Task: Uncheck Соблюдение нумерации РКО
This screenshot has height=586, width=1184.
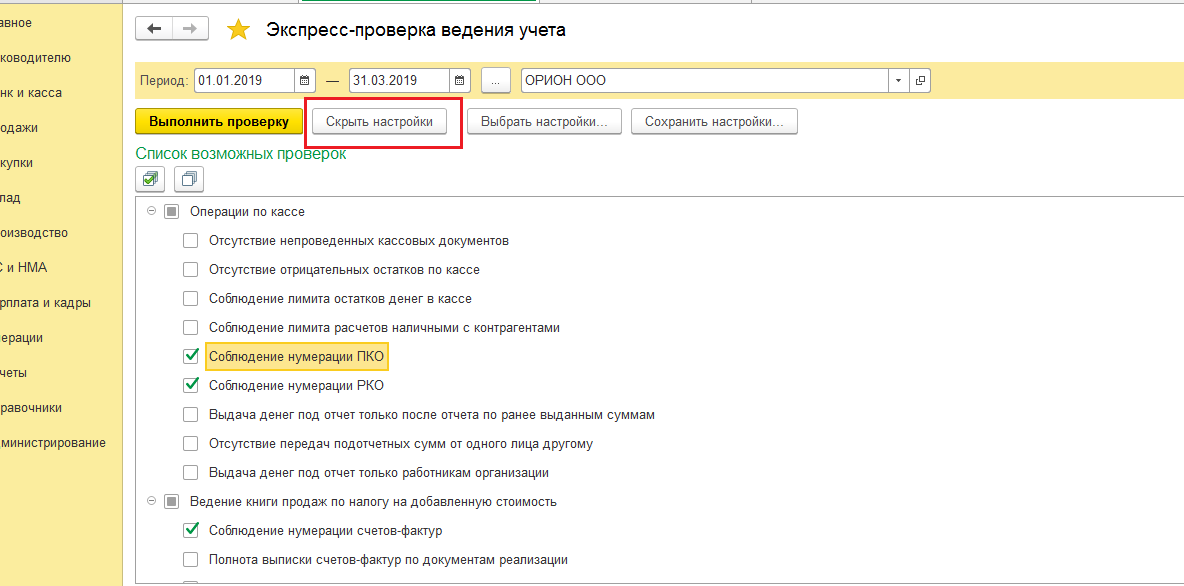Action: [x=191, y=385]
